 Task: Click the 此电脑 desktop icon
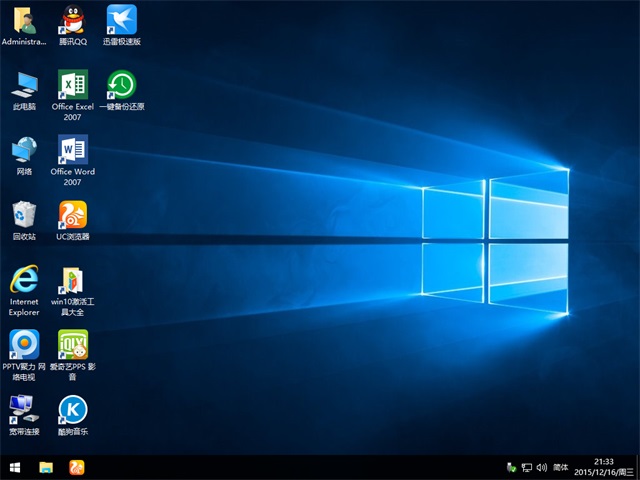tap(24, 85)
